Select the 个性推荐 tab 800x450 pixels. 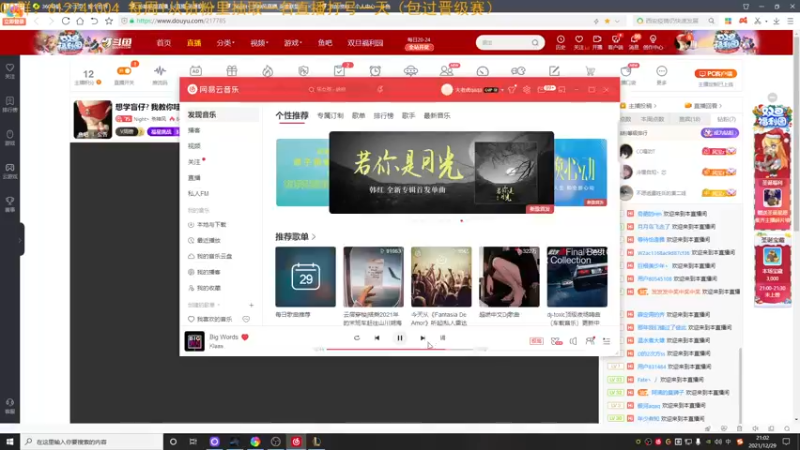point(292,115)
